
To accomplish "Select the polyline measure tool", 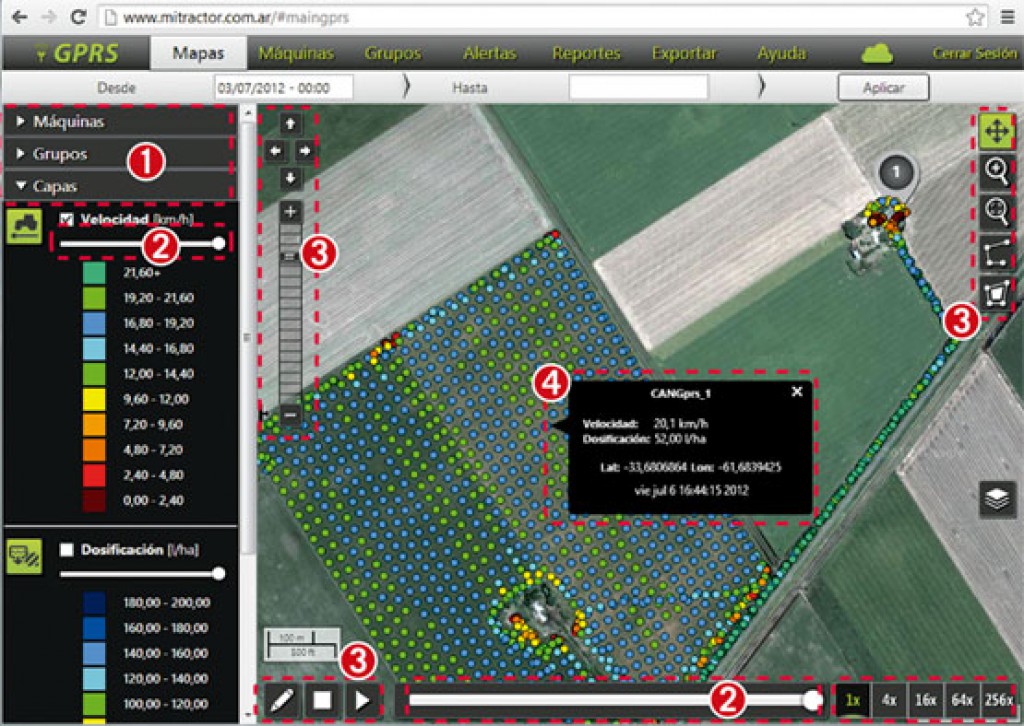I will [995, 252].
